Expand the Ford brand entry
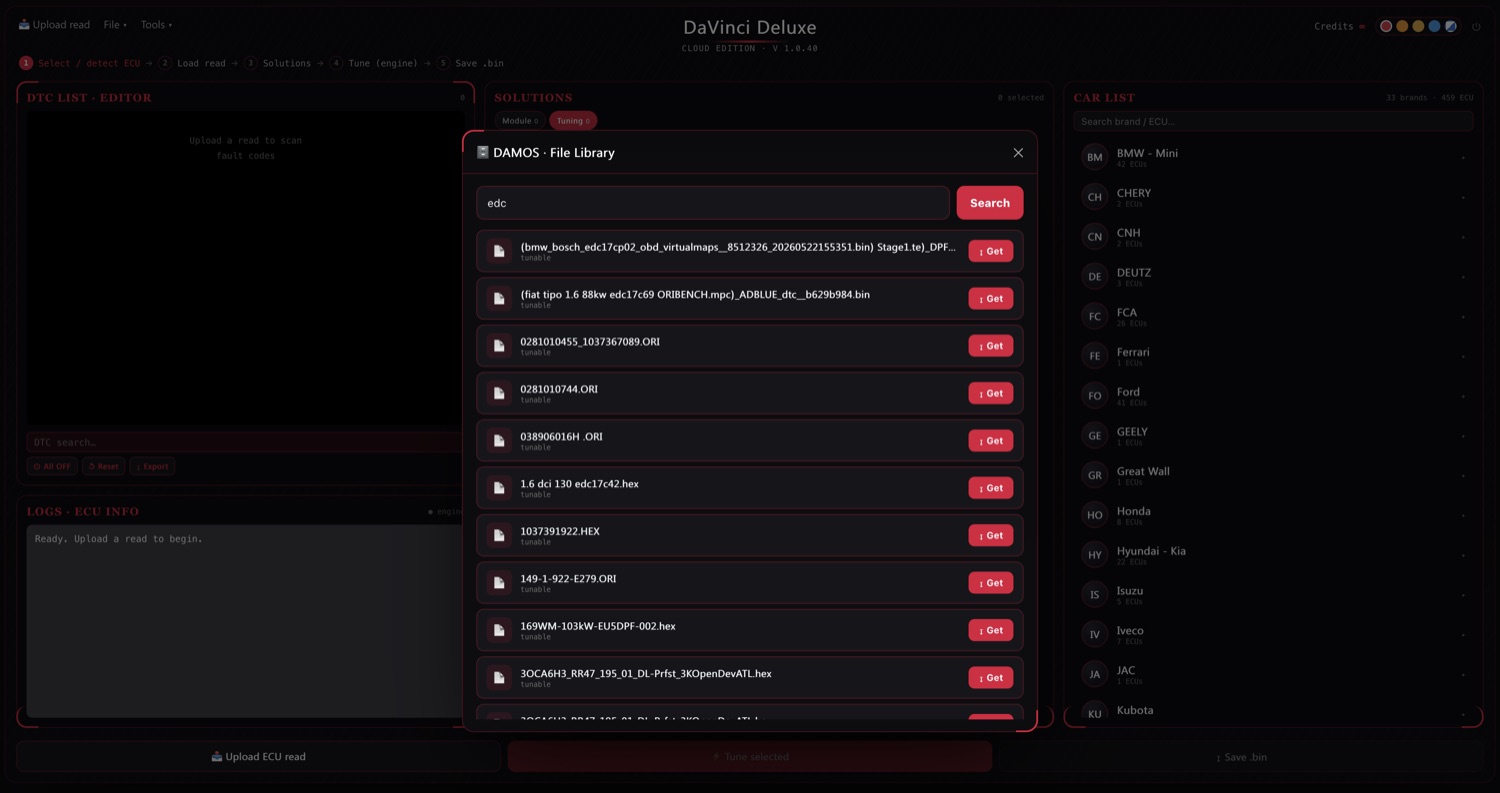The image size is (1500, 793). click(1273, 396)
